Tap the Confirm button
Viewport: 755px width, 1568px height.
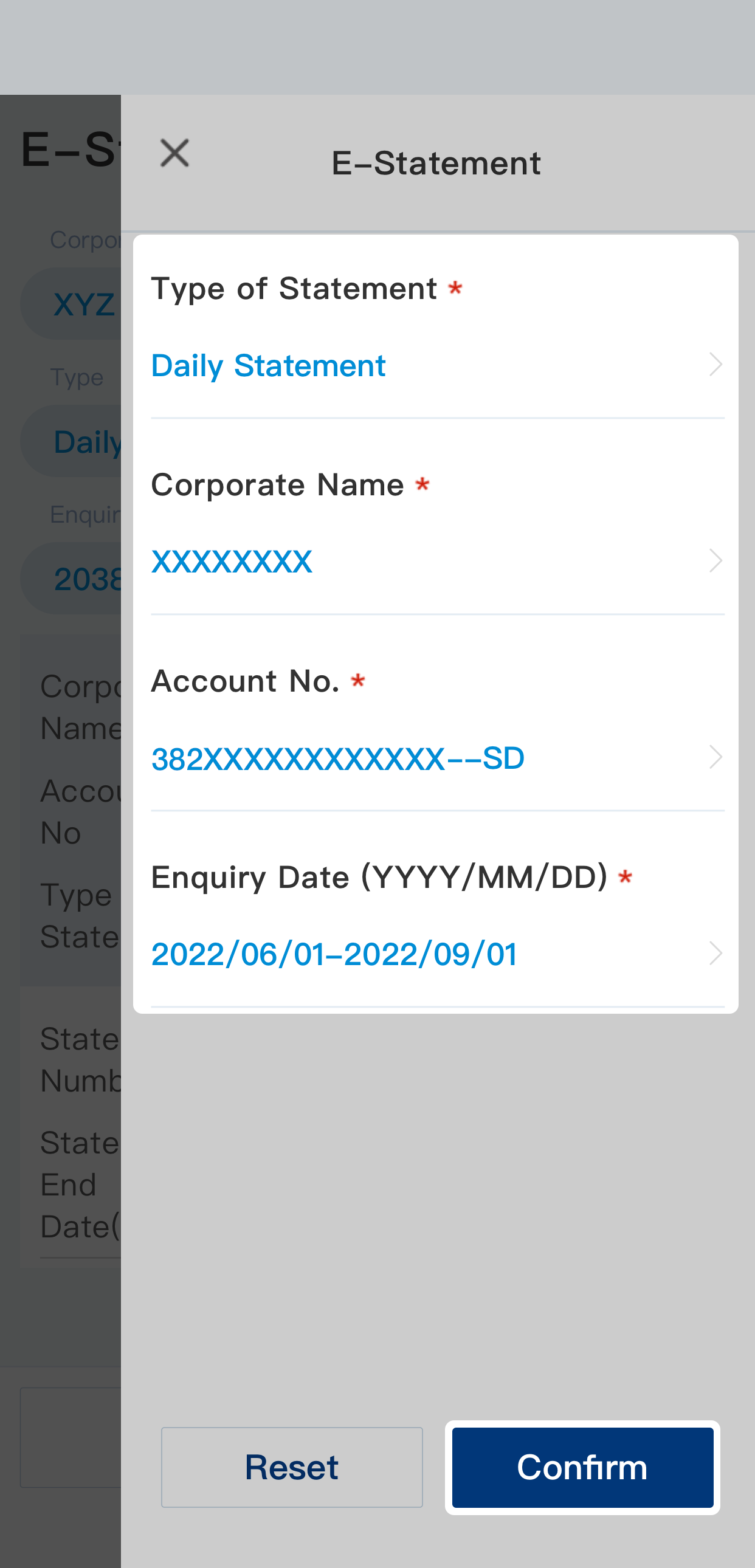pos(582,1467)
